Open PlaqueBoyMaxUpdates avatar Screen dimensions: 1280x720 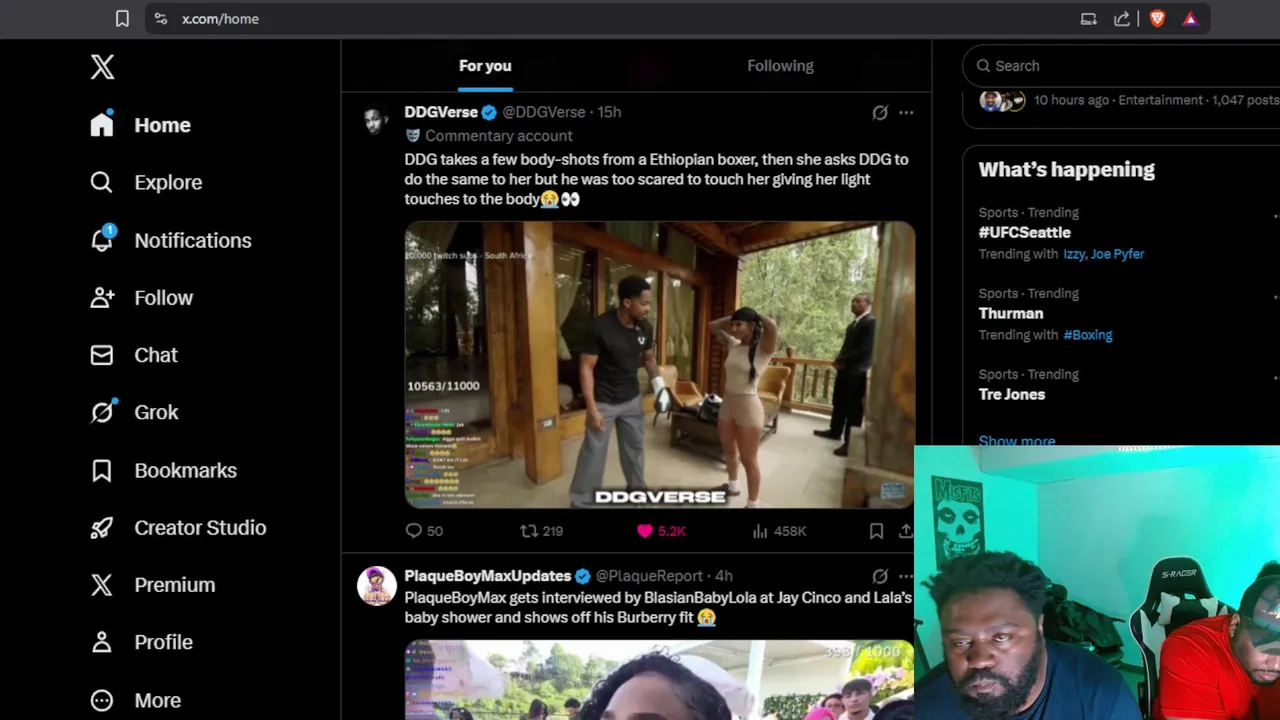376,586
